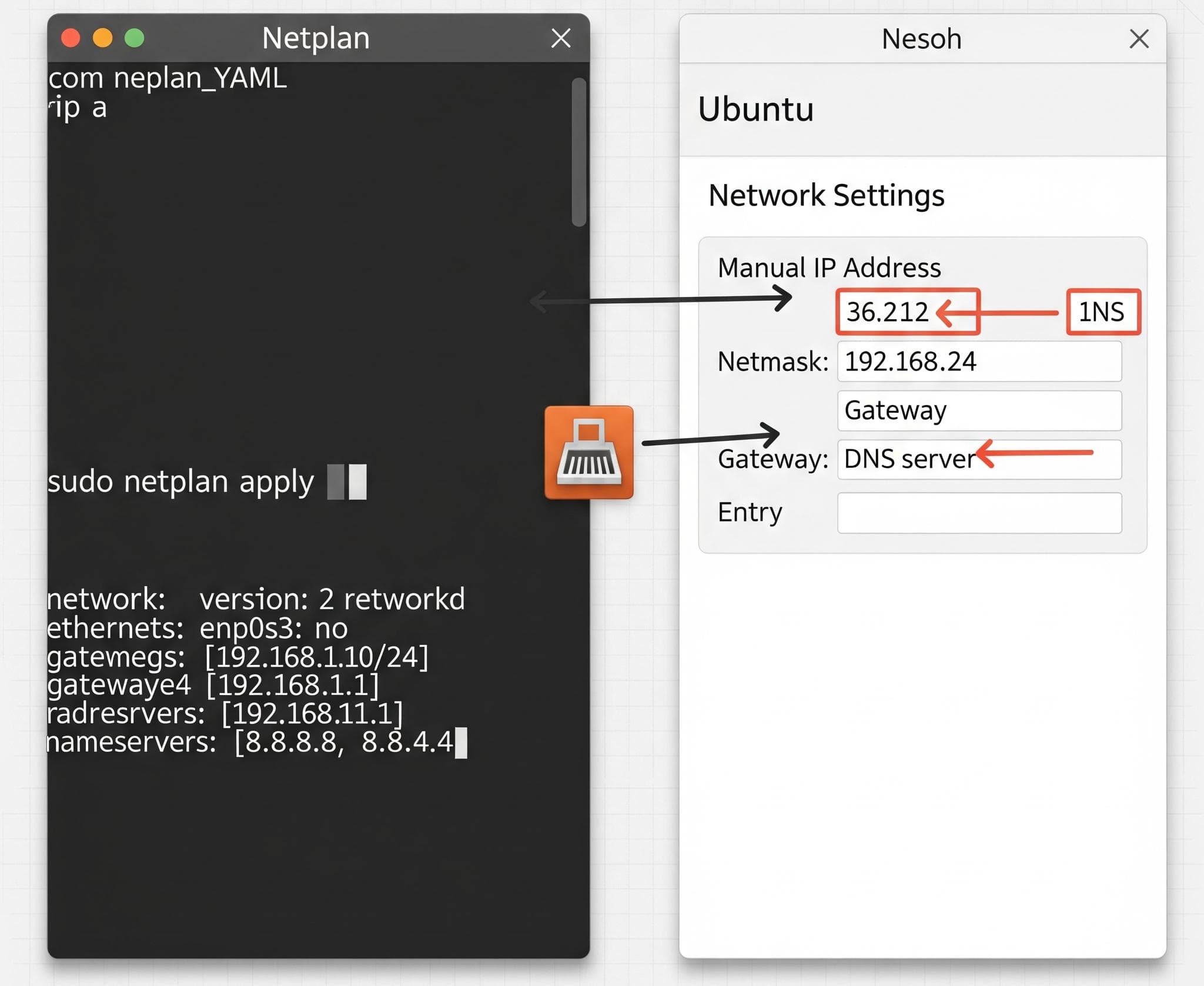Click the red traffic-light button in Netplan window
This screenshot has height=986, width=1204.
71,38
